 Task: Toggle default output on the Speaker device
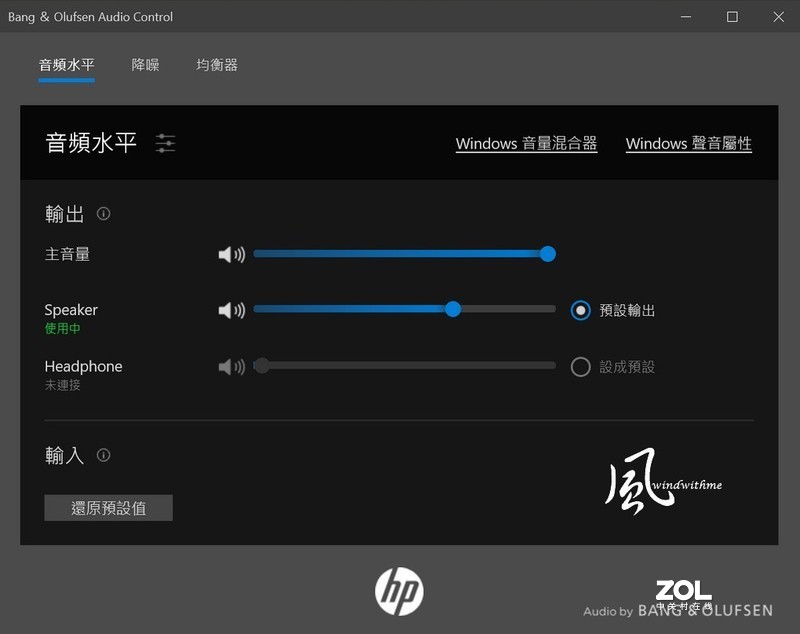click(581, 311)
